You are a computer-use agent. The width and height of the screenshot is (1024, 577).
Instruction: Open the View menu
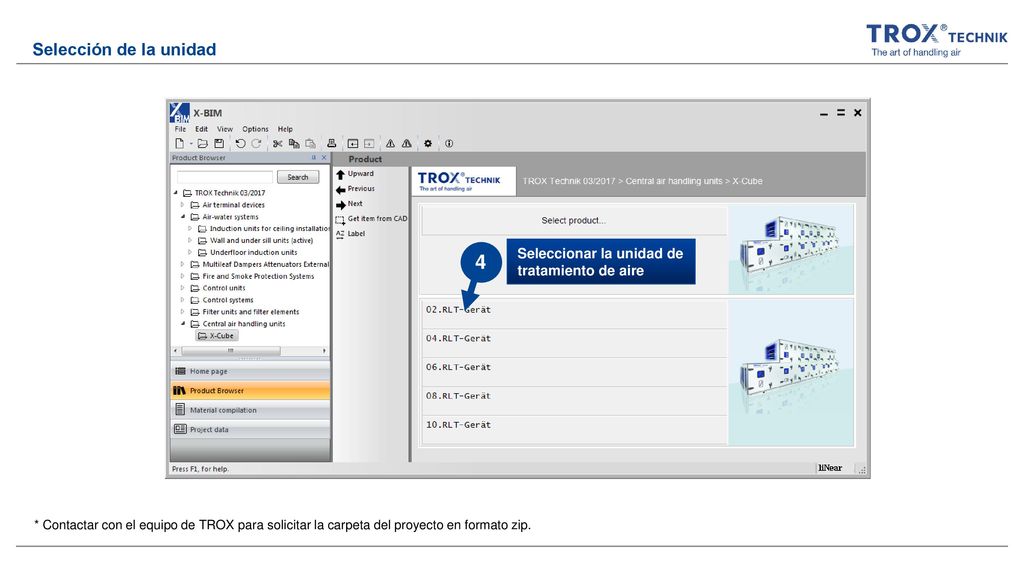pos(225,129)
